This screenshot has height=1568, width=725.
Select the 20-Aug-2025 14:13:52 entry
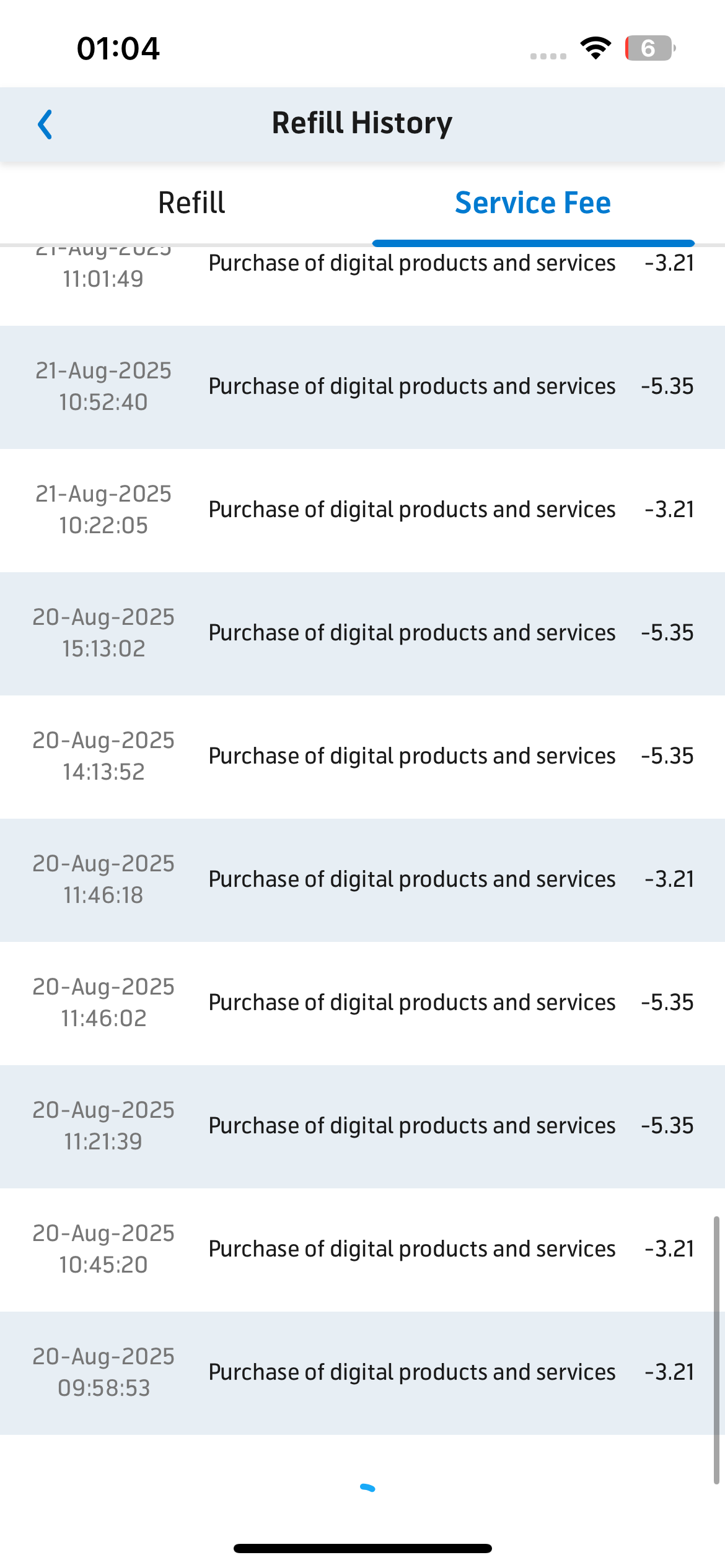point(362,757)
